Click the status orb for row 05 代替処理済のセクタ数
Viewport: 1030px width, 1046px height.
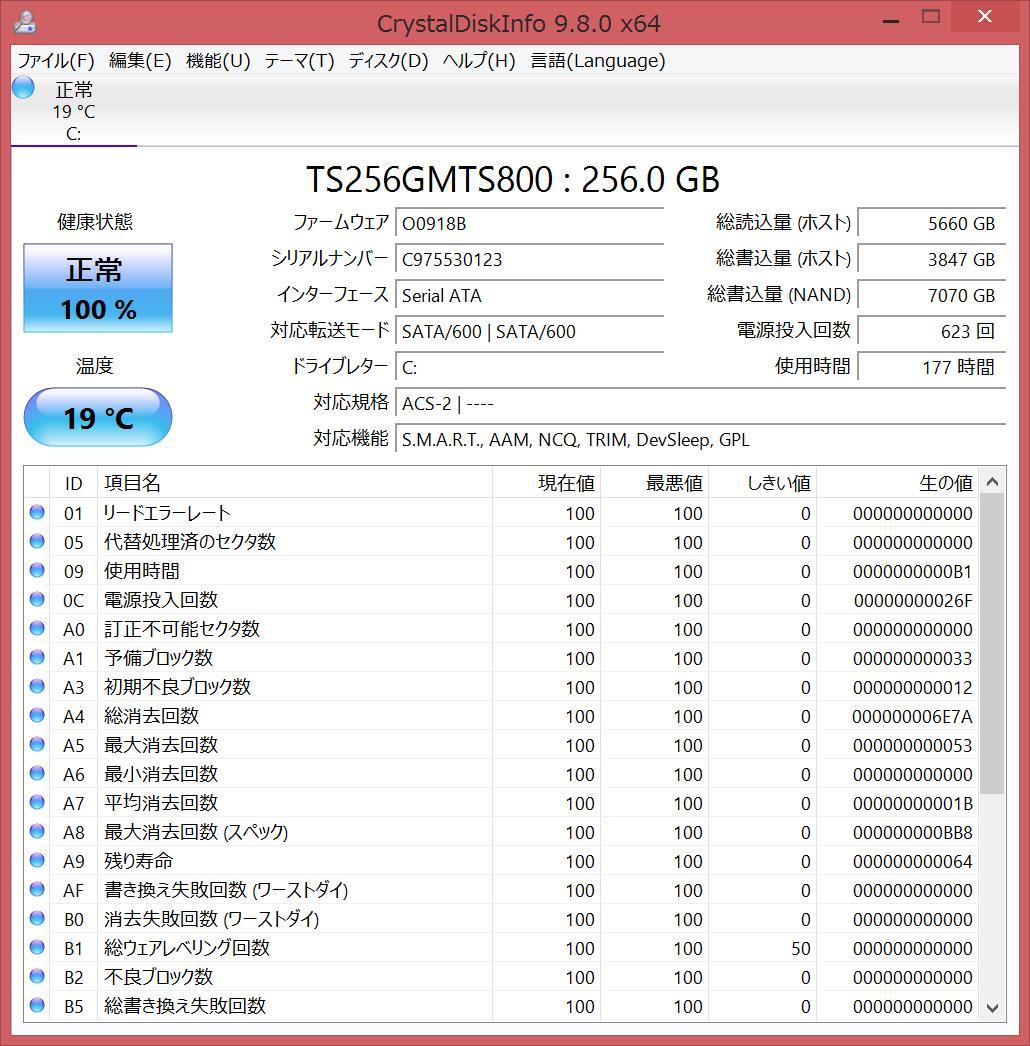point(37,541)
